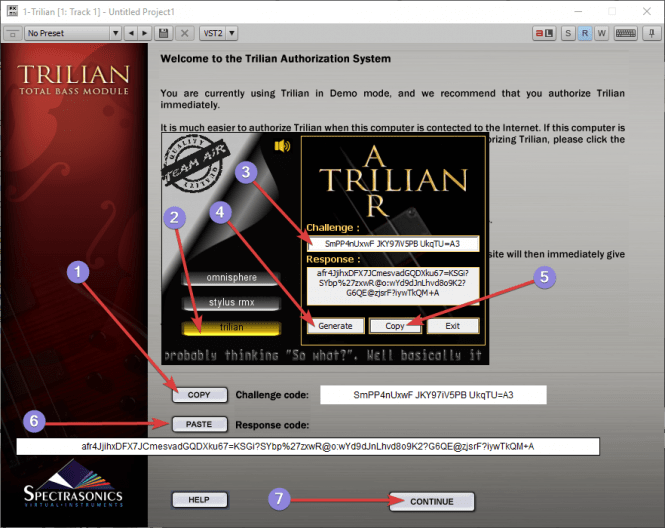Click the delete preset X icon
The width and height of the screenshot is (665, 528).
[x=184, y=33]
